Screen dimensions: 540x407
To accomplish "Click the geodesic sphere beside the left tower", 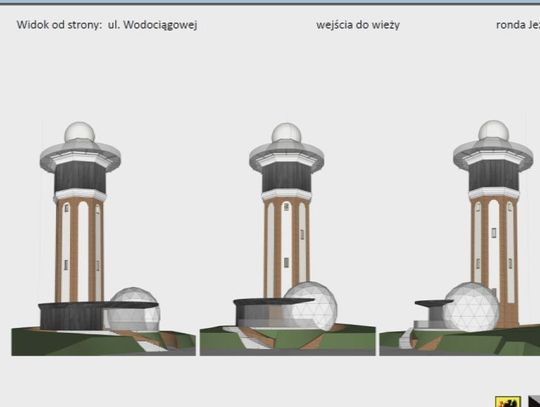I will [133, 309].
